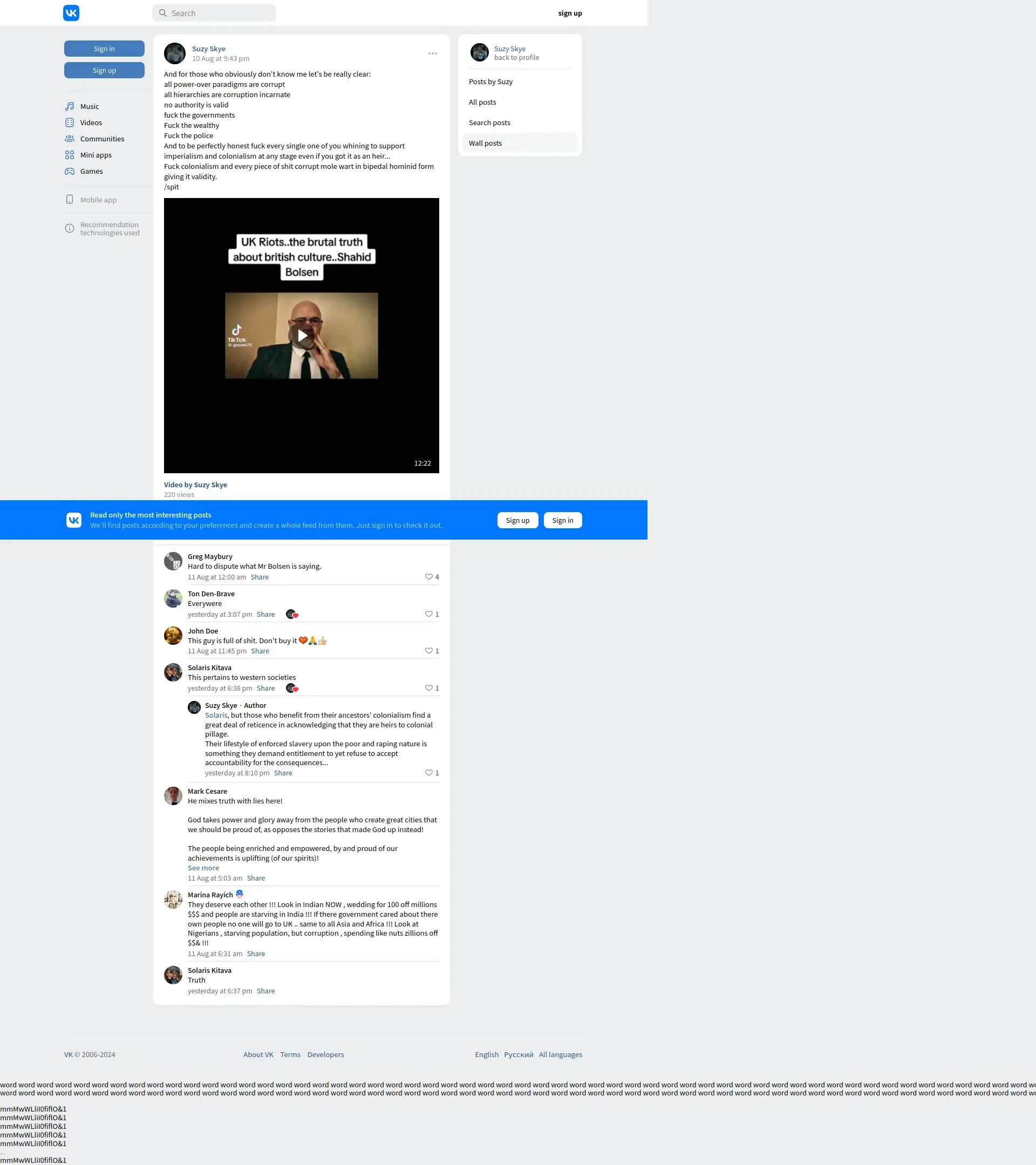
Task: Open the Mobile app link icon
Action: tap(70, 200)
